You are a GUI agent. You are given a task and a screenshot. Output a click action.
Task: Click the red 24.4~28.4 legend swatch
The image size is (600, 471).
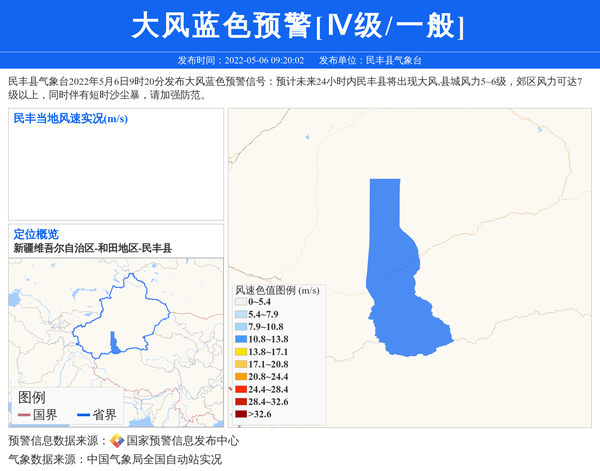[240, 389]
